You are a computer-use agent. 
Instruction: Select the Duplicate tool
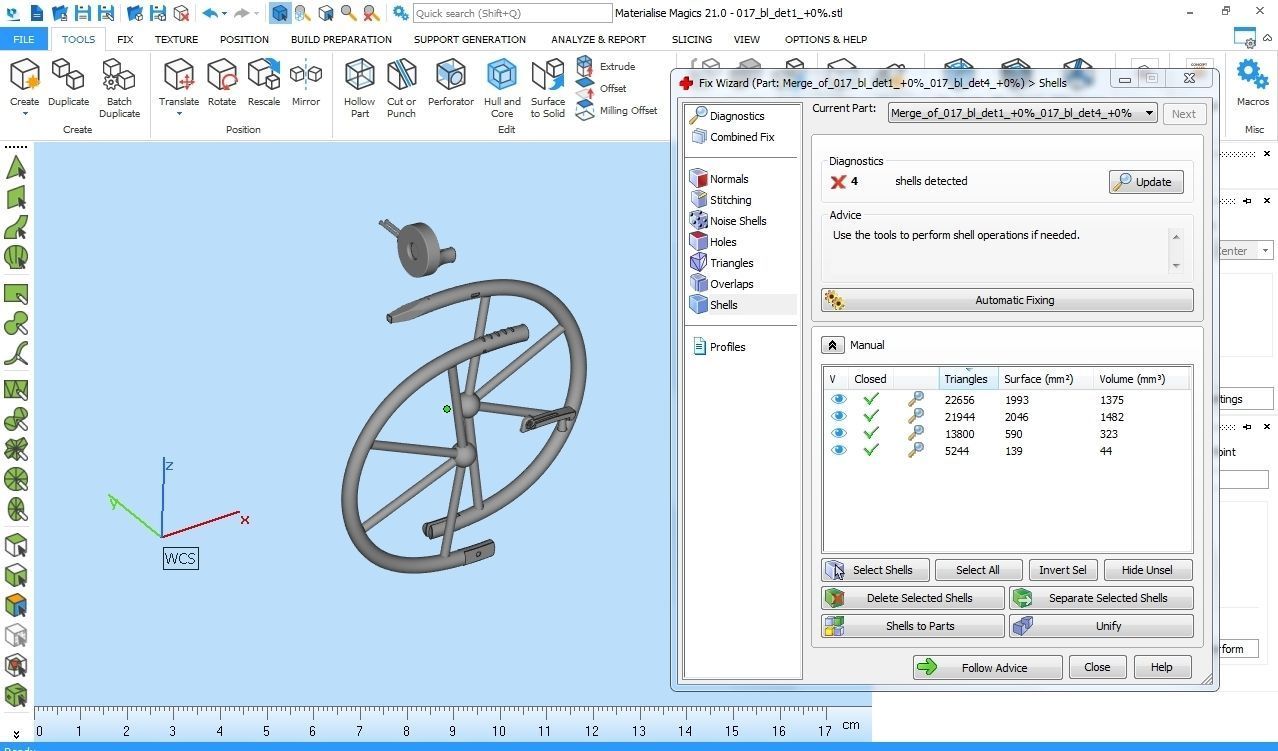[68, 83]
